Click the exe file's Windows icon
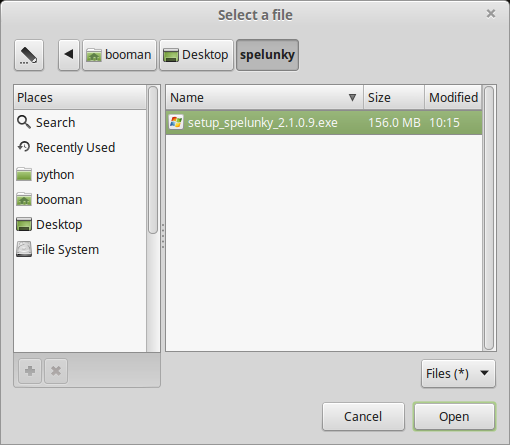The width and height of the screenshot is (510, 445). [x=176, y=122]
